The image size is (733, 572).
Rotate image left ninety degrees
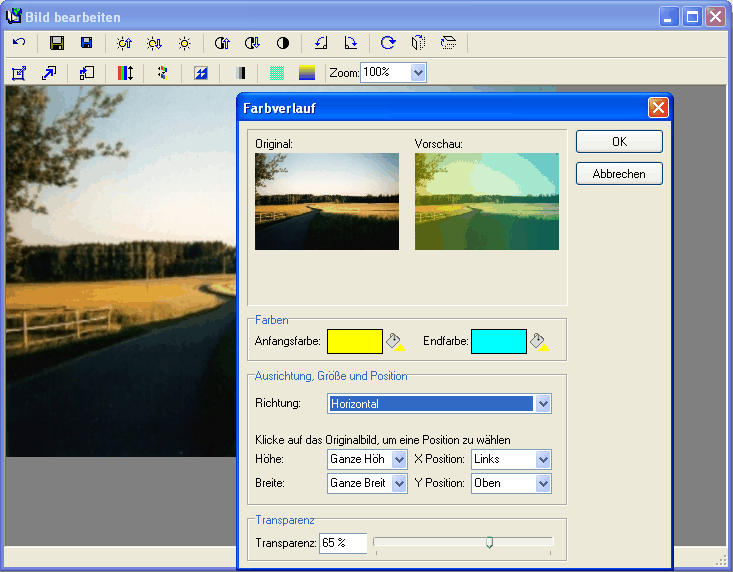[x=321, y=43]
